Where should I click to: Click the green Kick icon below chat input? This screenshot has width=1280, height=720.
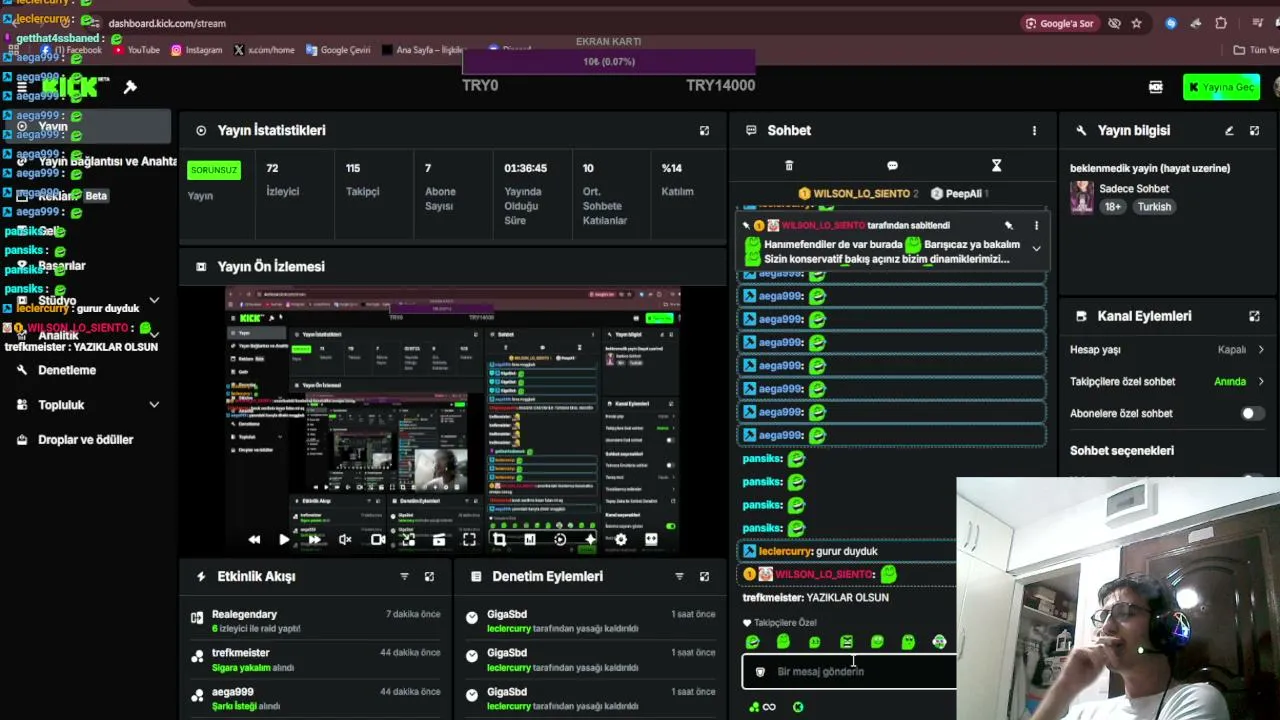(x=798, y=707)
